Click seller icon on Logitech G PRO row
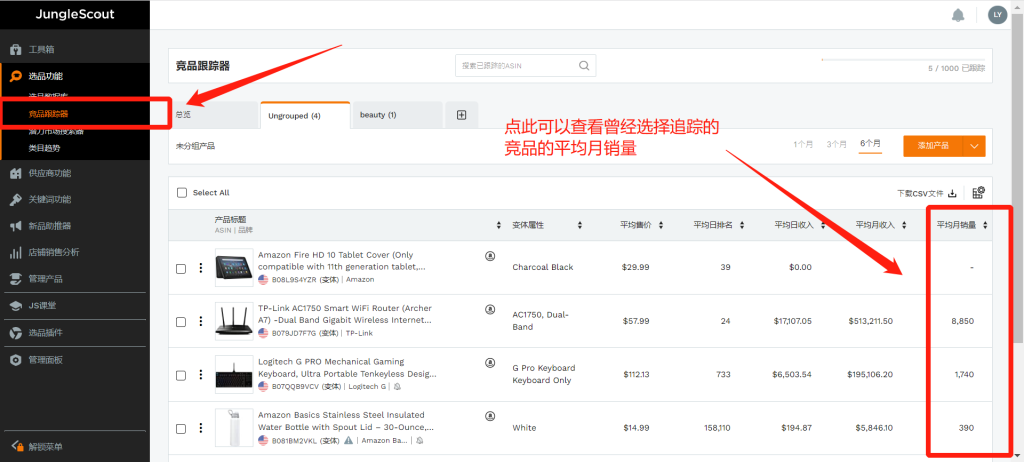The width and height of the screenshot is (1024, 462). click(490, 362)
